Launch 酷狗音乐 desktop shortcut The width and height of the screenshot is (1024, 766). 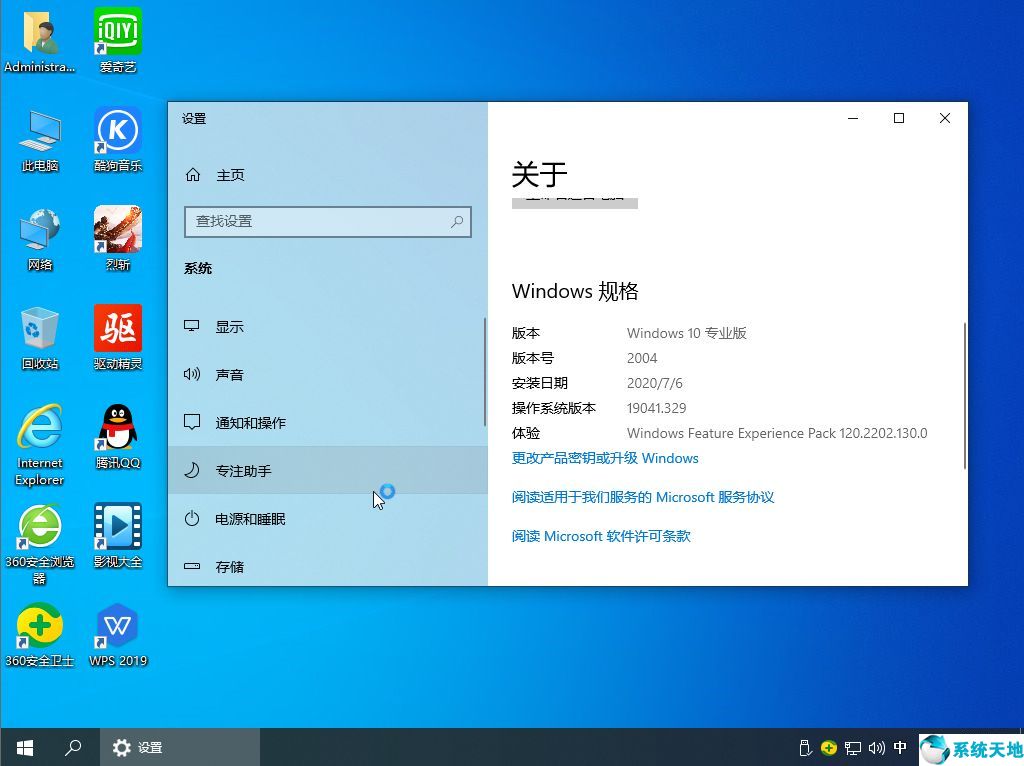click(118, 140)
